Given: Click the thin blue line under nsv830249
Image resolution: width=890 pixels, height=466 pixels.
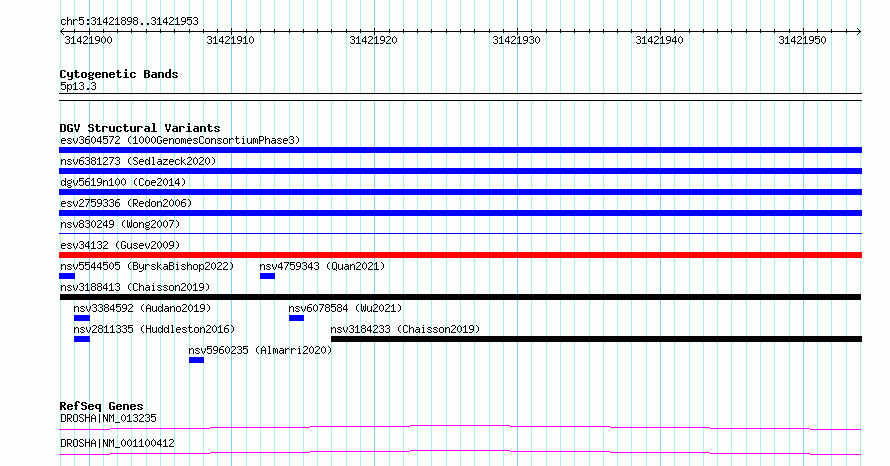Looking at the screenshot, I should pos(460,233).
